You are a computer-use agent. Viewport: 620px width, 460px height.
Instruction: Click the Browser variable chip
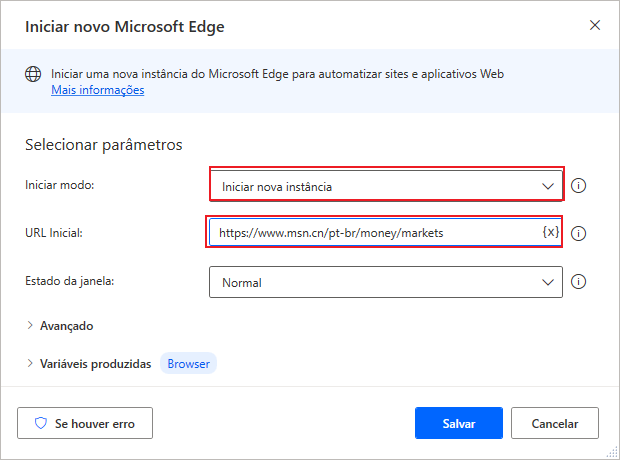[189, 363]
